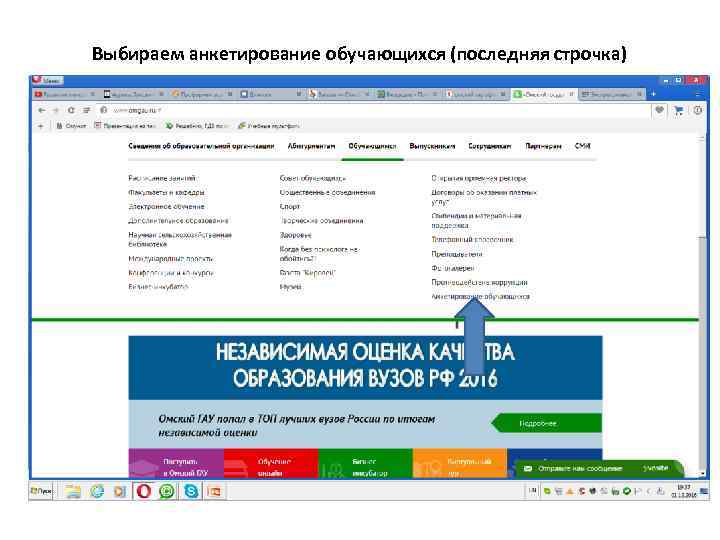Click the purple Поступить в Омский ГАУ tile

(176, 464)
